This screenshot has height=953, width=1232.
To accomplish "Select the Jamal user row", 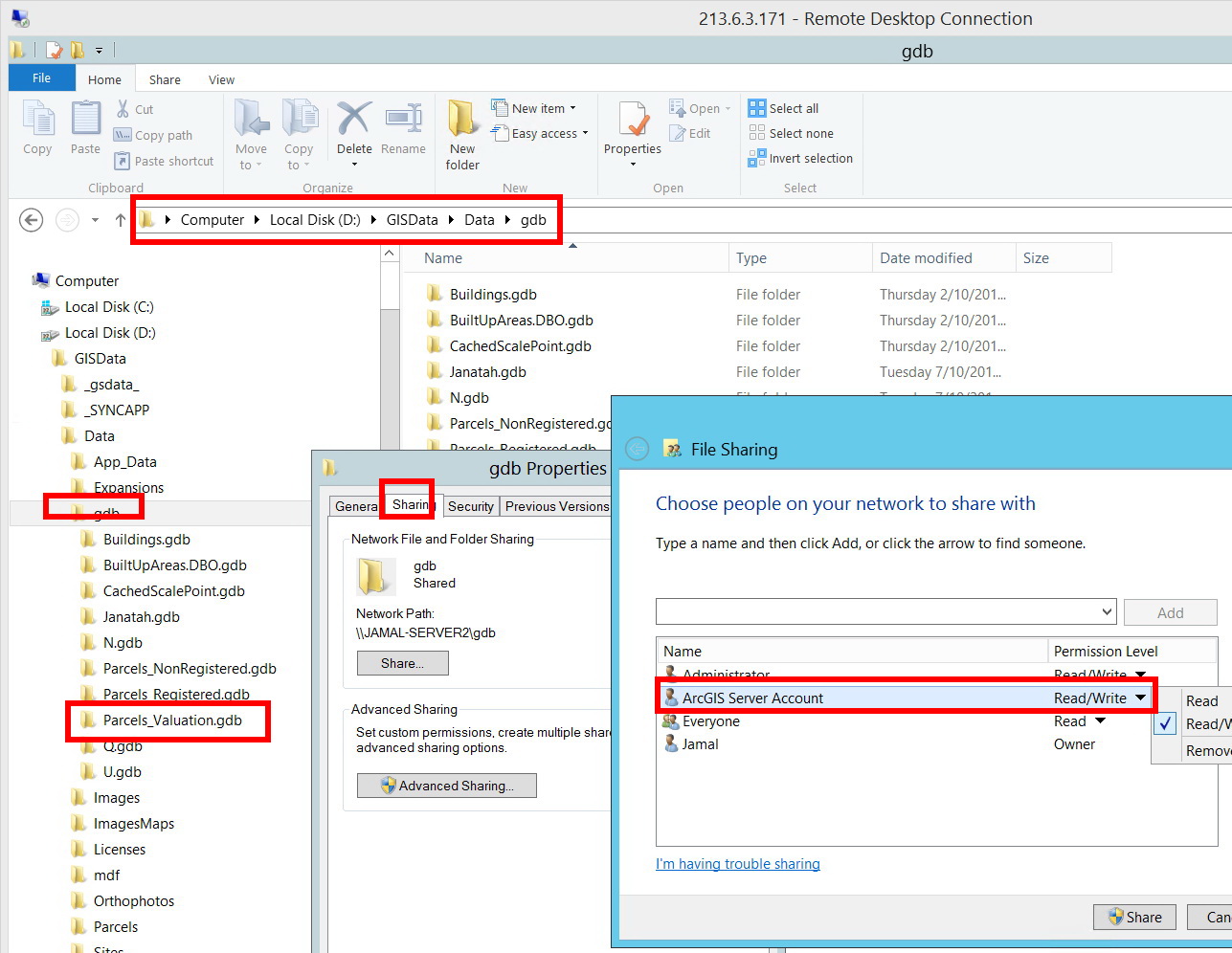I will click(x=936, y=744).
